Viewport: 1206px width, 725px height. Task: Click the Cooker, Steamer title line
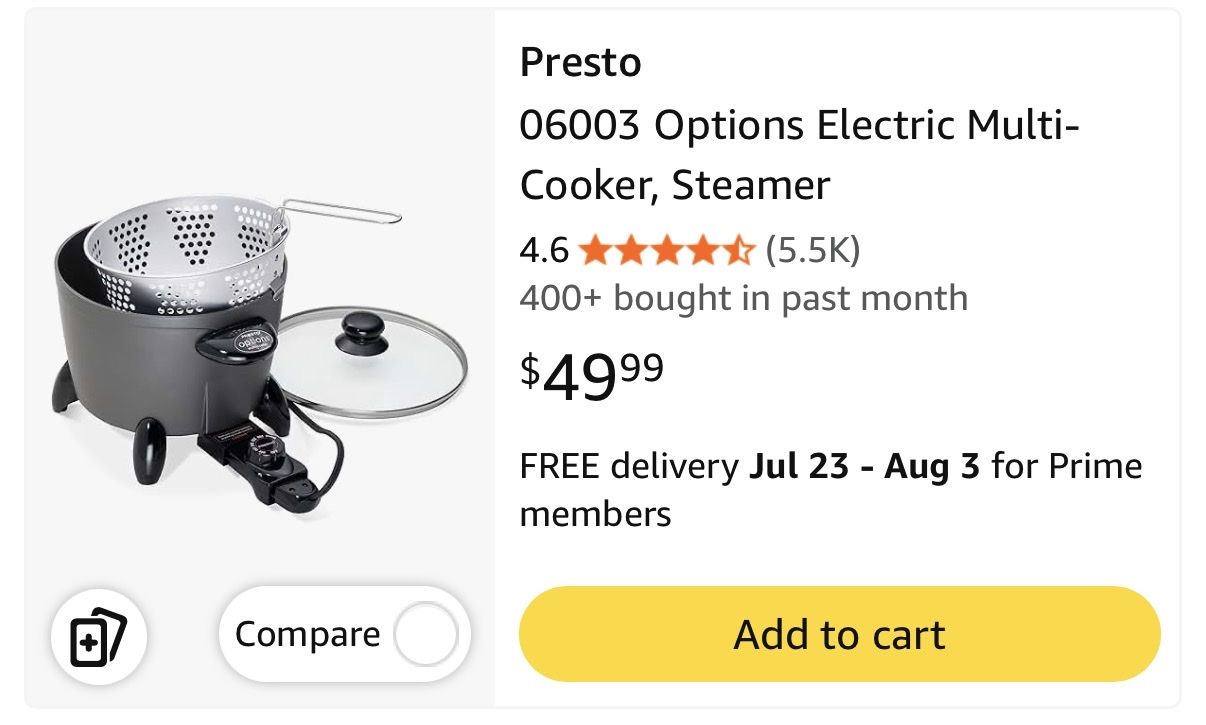tap(675, 185)
